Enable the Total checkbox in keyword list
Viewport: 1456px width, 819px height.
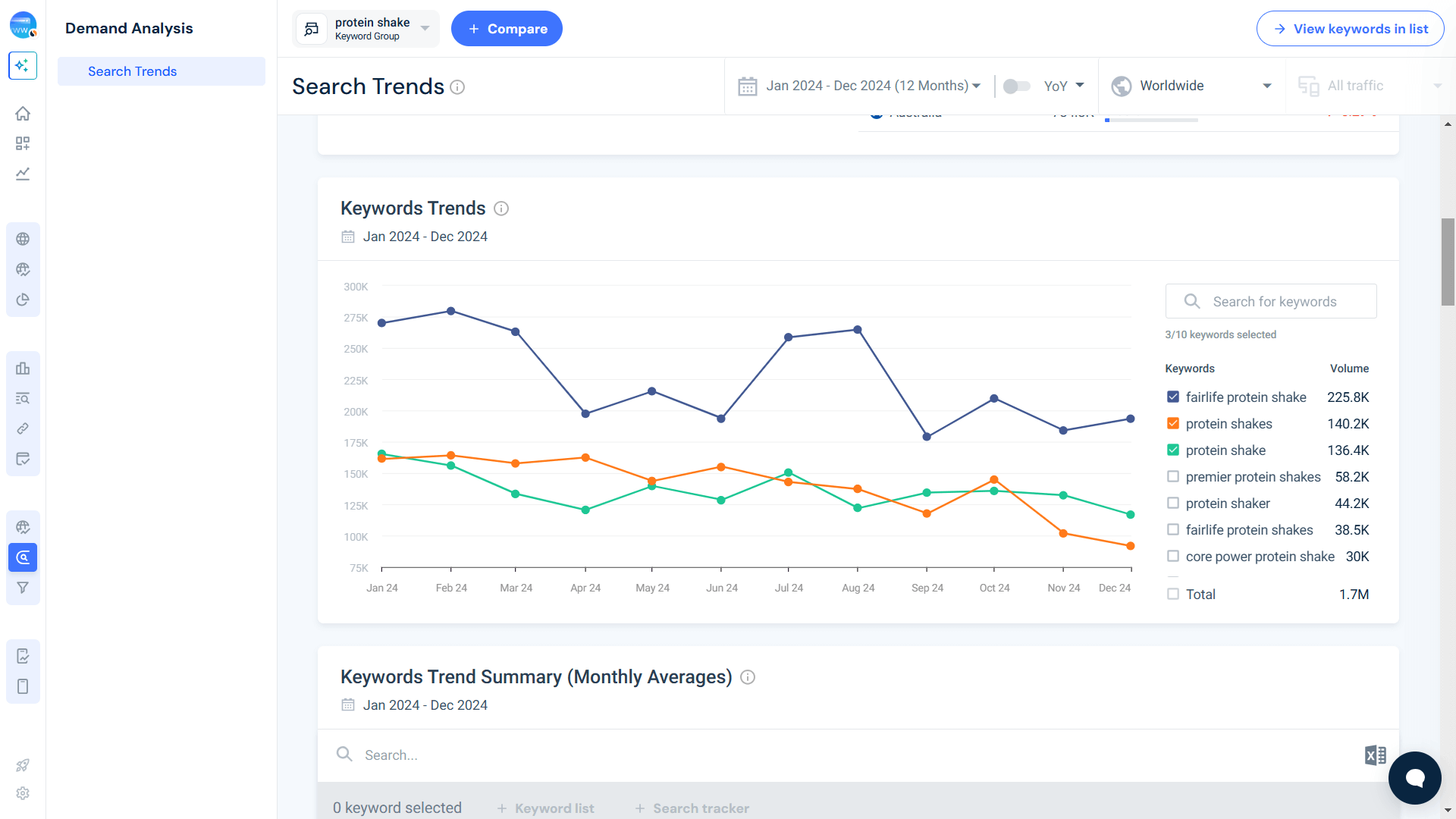click(x=1173, y=594)
